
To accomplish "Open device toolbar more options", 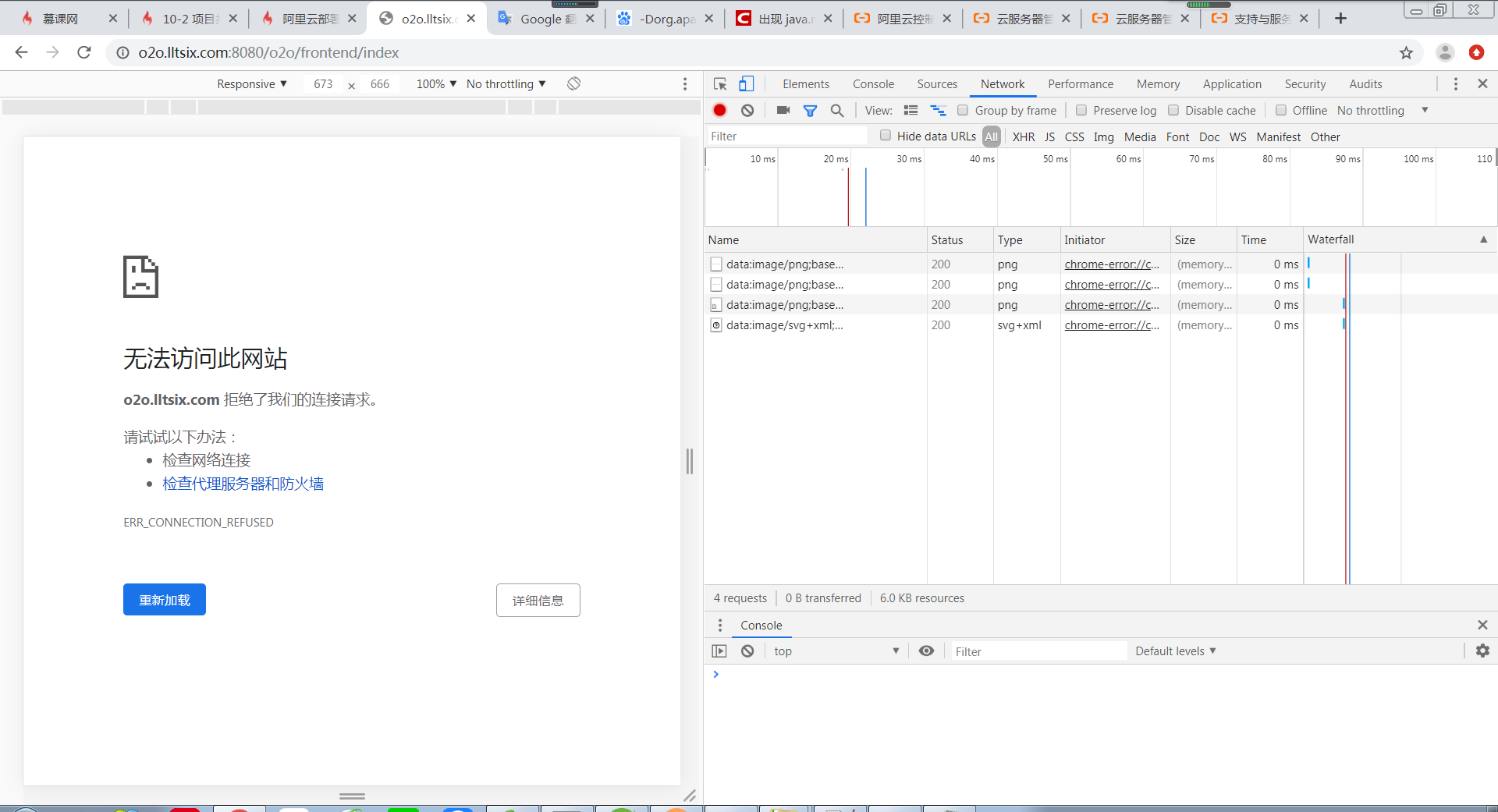I will click(x=685, y=84).
